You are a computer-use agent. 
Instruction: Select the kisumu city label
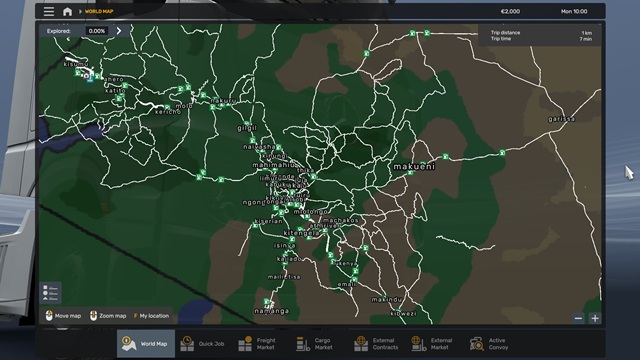click(76, 64)
